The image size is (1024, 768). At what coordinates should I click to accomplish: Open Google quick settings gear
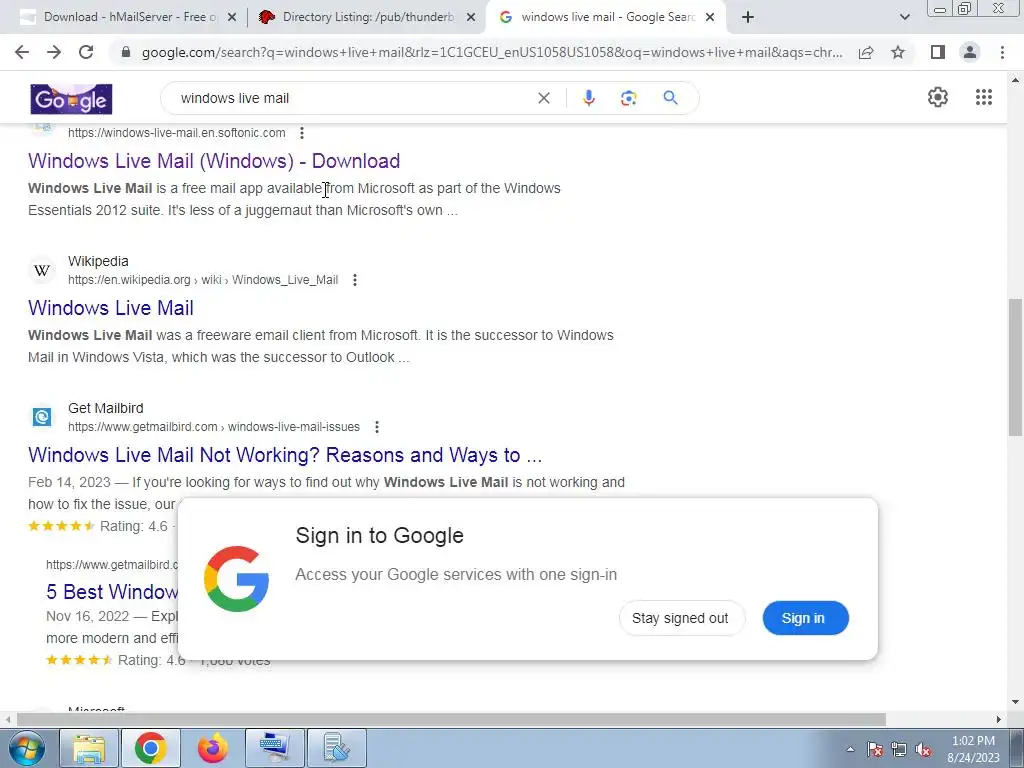938,97
